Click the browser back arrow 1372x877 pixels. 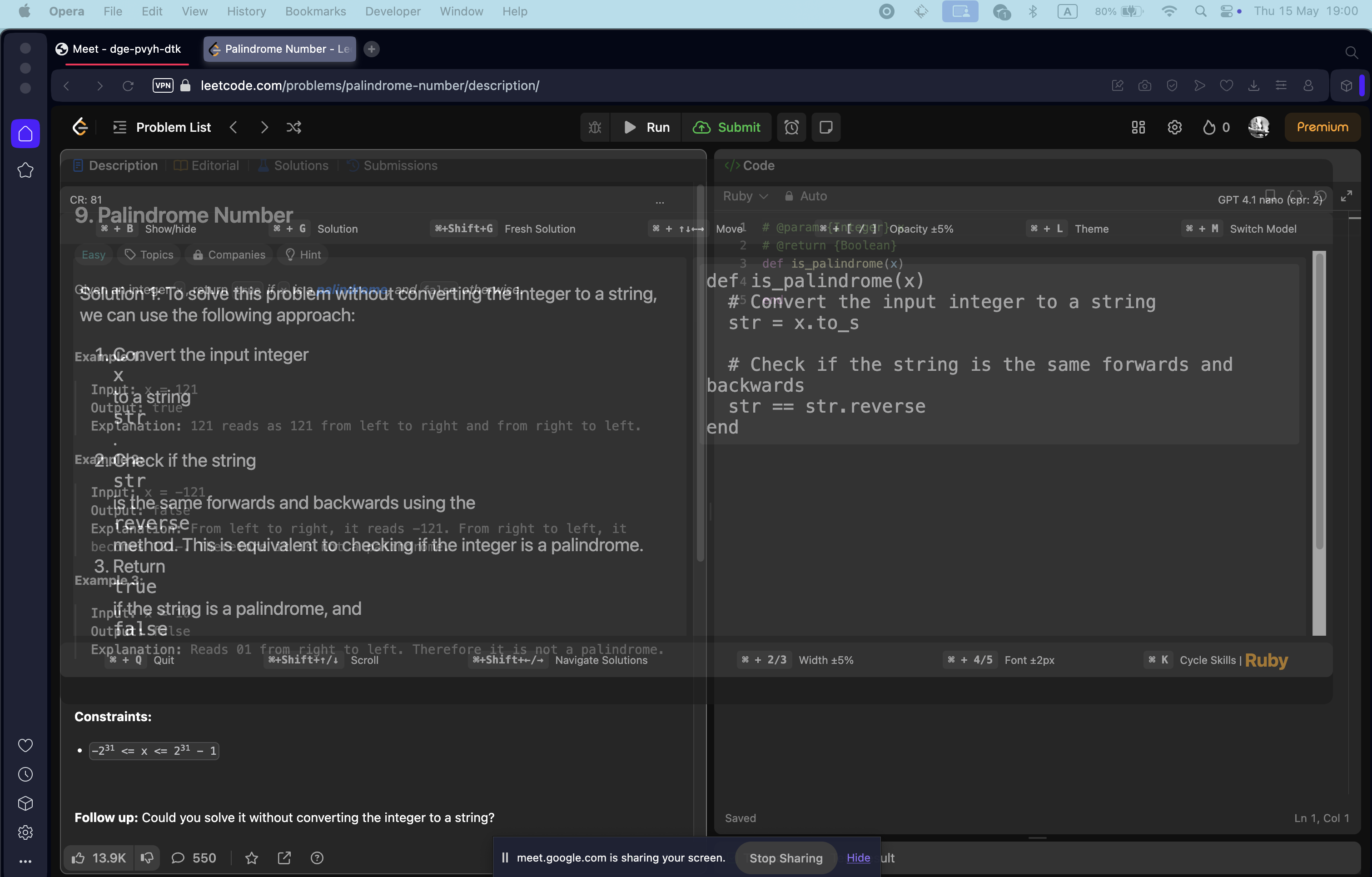[67, 85]
